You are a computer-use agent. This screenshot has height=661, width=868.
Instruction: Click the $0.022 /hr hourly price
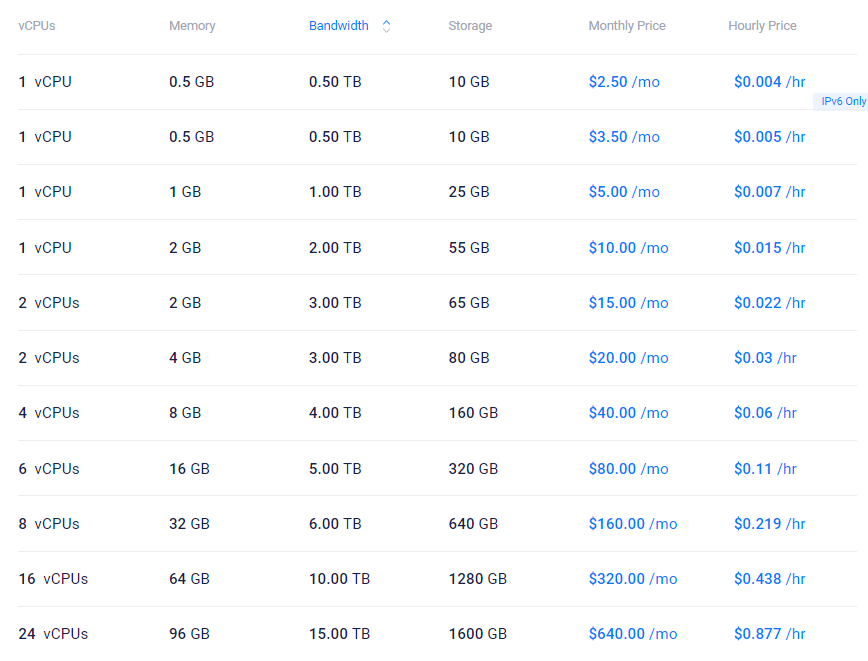coord(769,303)
